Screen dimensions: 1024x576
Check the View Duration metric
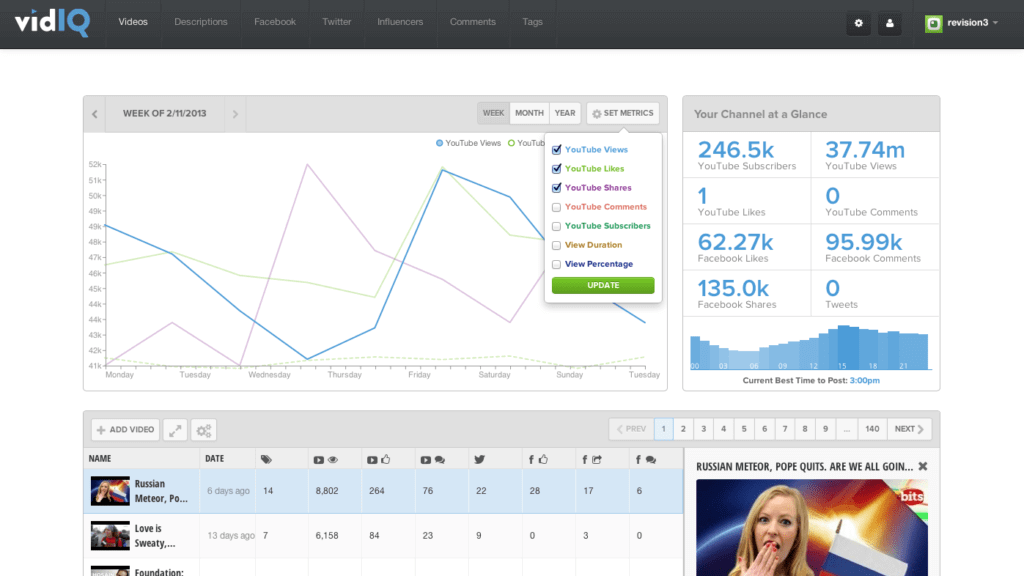pyautogui.click(x=556, y=245)
